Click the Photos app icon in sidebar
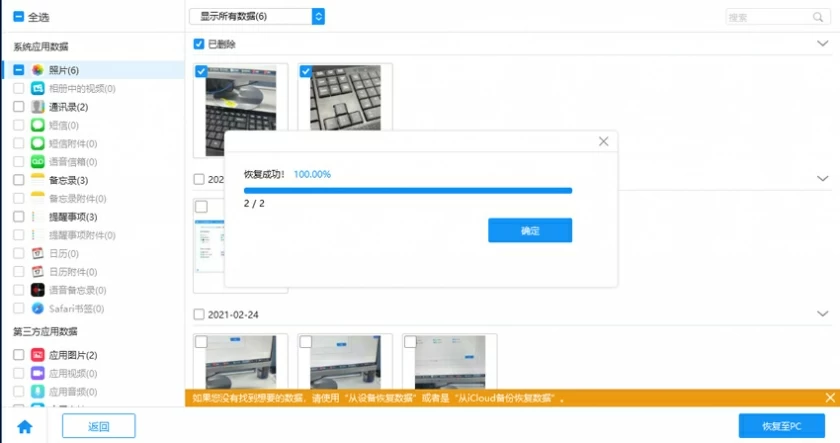The height and width of the screenshot is (443, 840). pos(38,70)
